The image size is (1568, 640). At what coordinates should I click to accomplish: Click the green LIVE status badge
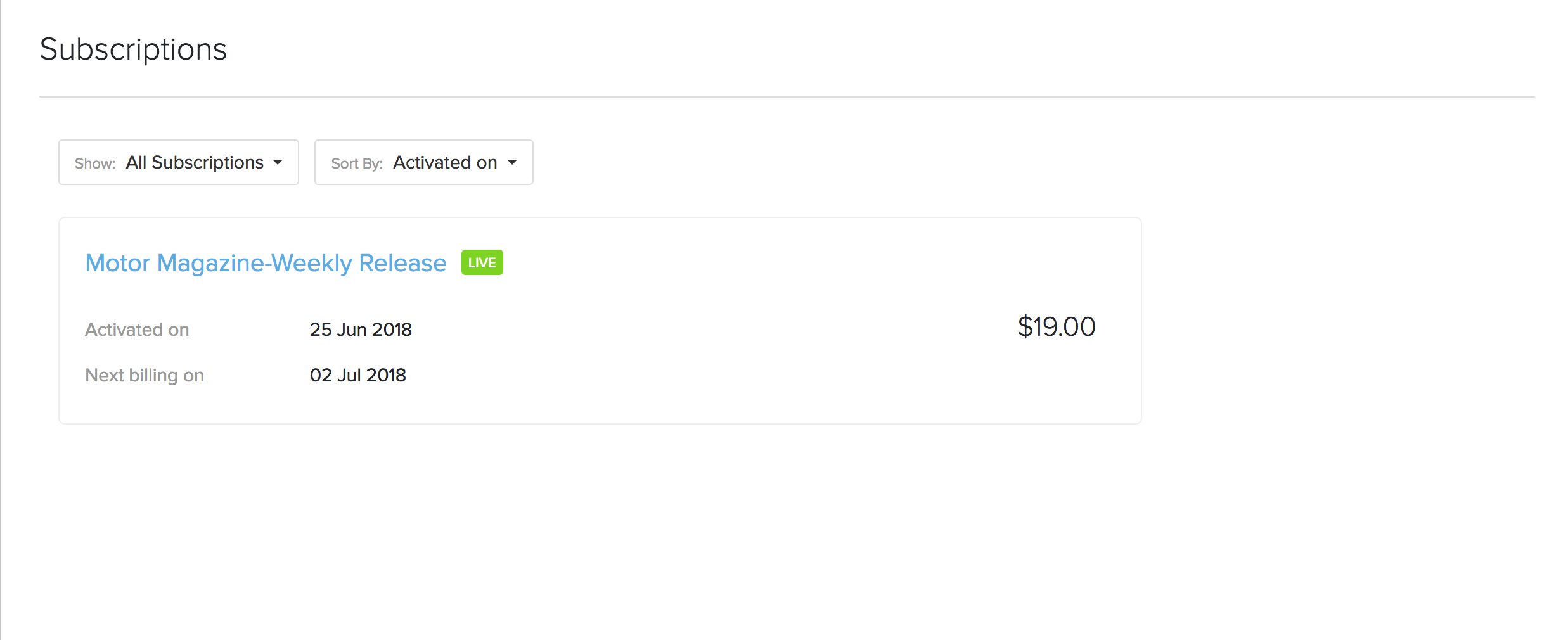(482, 262)
